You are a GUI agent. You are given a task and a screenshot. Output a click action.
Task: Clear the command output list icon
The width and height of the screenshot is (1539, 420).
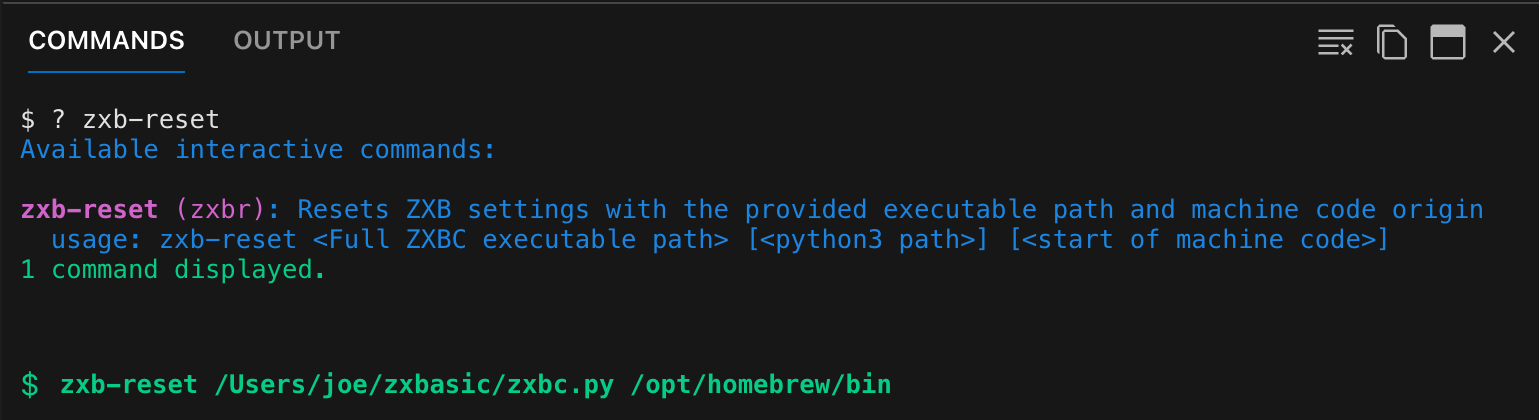pyautogui.click(x=1335, y=42)
